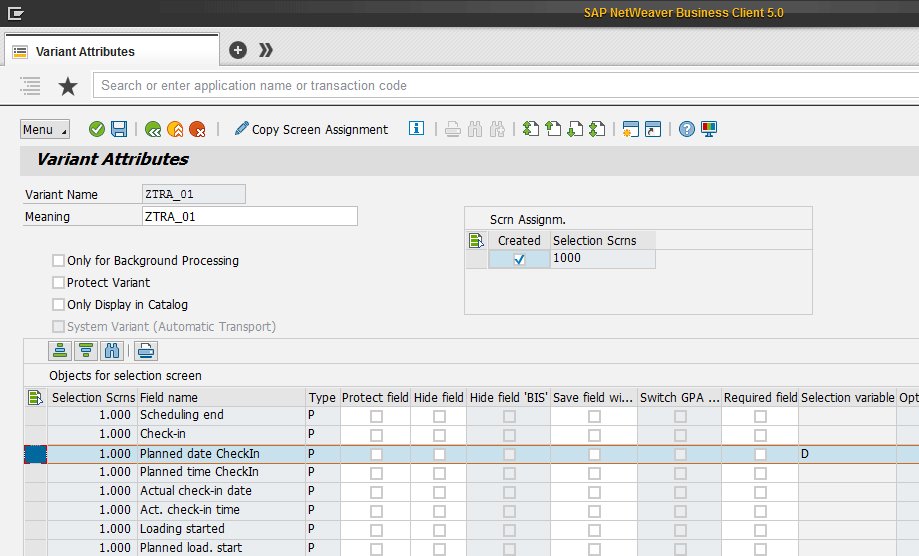
Task: Tick Required field for Planned time CheckIn
Action: (760, 473)
